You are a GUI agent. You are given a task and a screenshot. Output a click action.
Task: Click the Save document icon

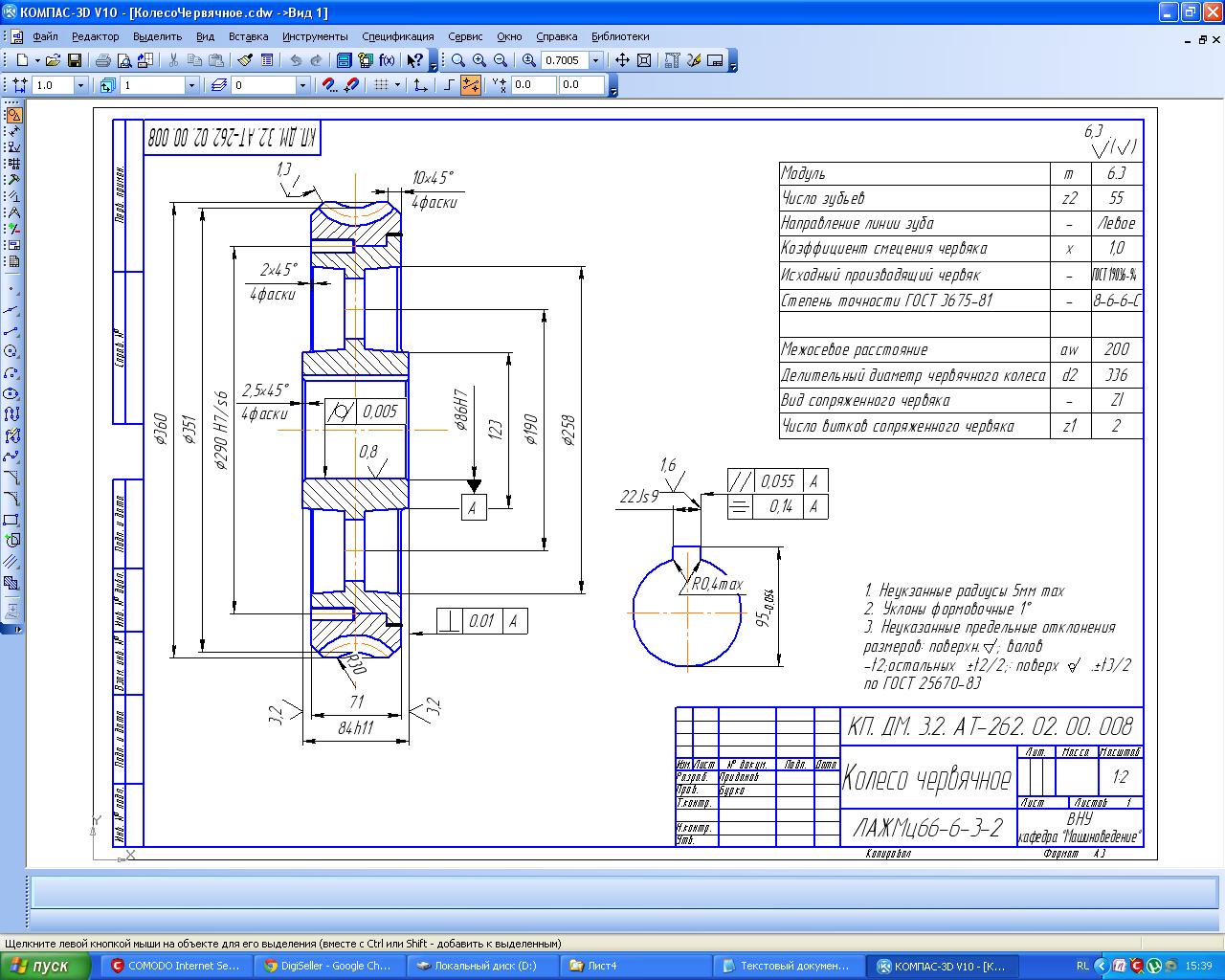coord(73,60)
